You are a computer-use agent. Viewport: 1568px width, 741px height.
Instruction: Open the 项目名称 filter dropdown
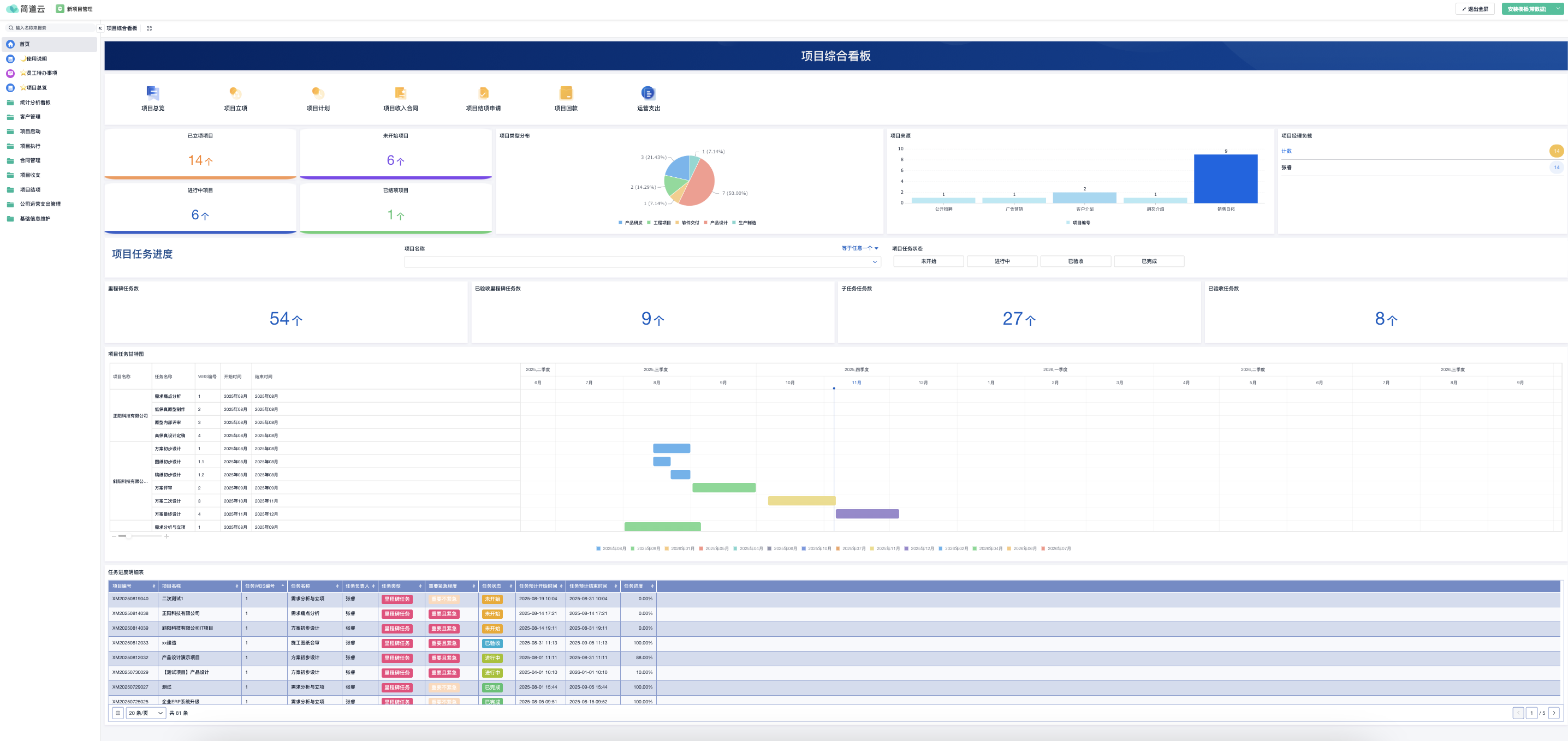[x=642, y=261]
